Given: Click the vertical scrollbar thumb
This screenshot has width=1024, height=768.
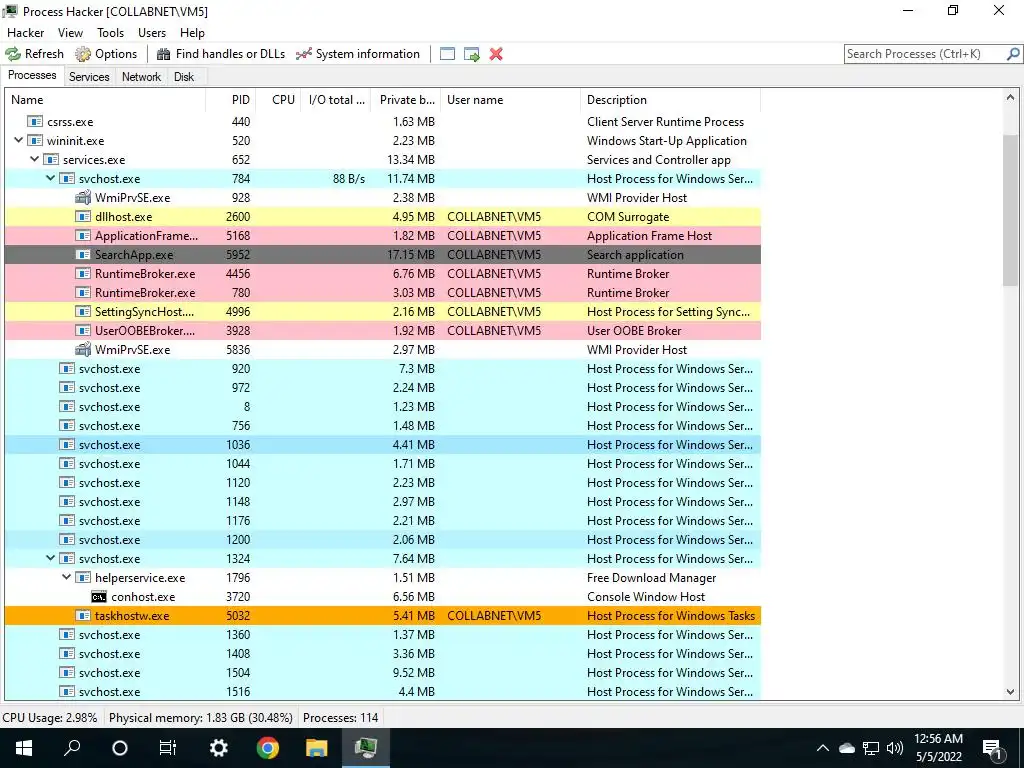Looking at the screenshot, I should 1010,209.
